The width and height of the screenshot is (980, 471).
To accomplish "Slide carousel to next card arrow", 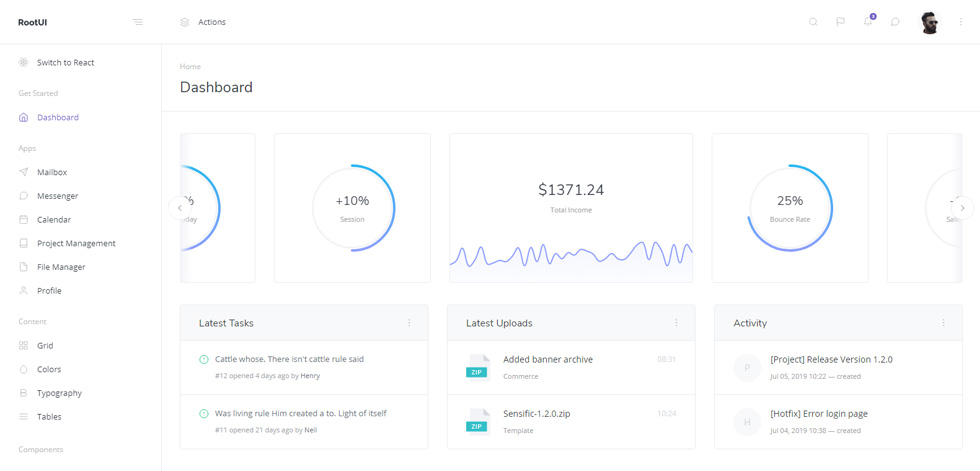I will pos(962,208).
